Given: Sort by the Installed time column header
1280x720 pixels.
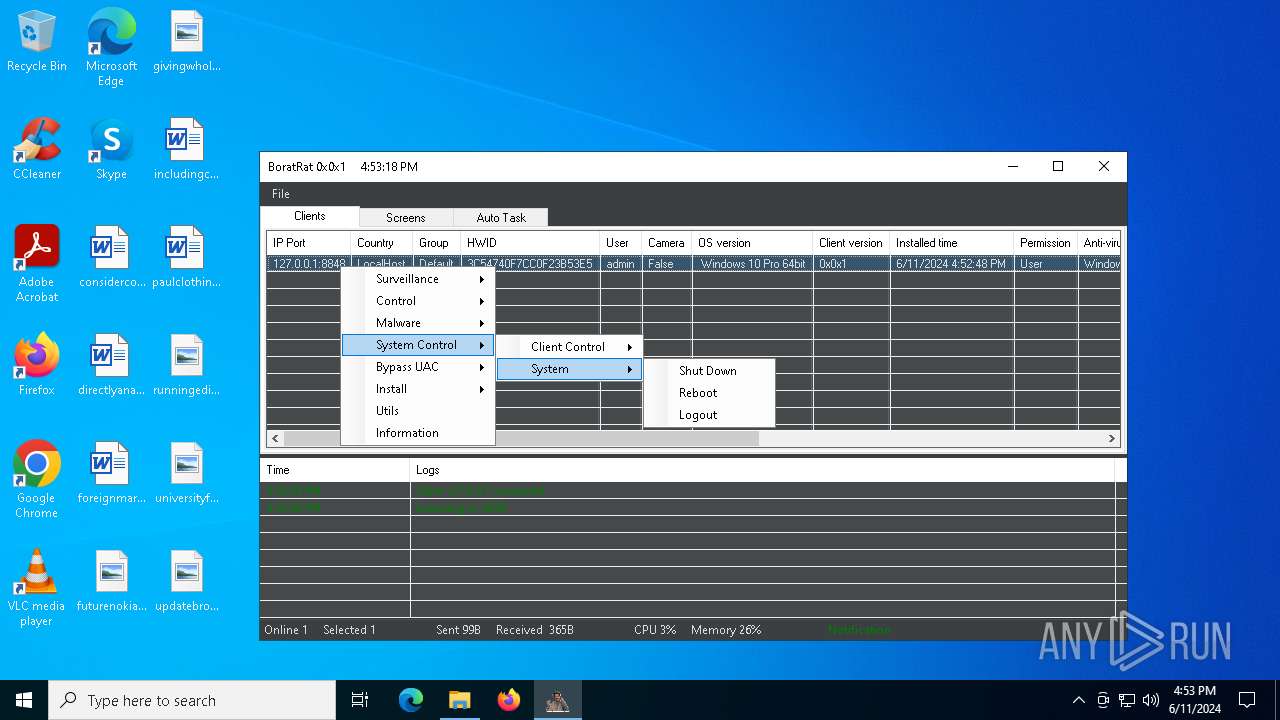Looking at the screenshot, I should pos(952,243).
